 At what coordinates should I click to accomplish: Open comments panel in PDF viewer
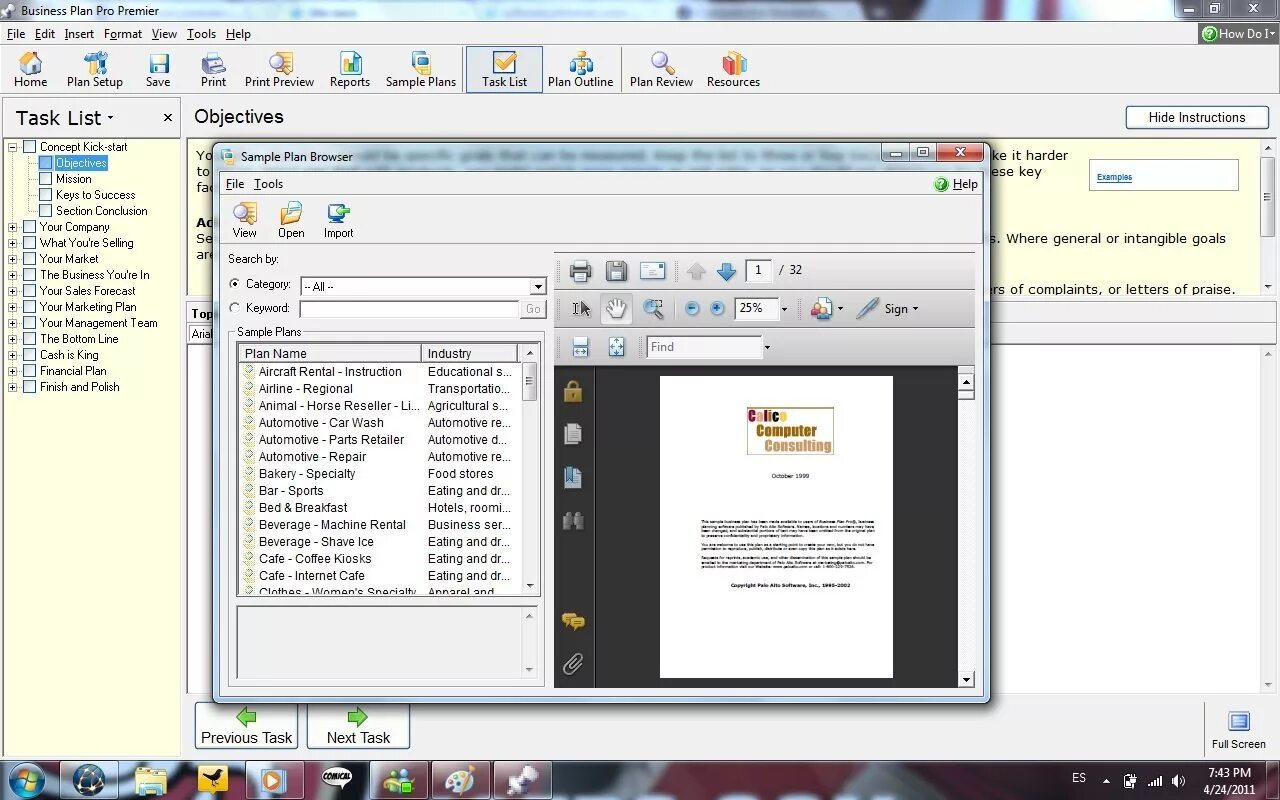point(573,621)
